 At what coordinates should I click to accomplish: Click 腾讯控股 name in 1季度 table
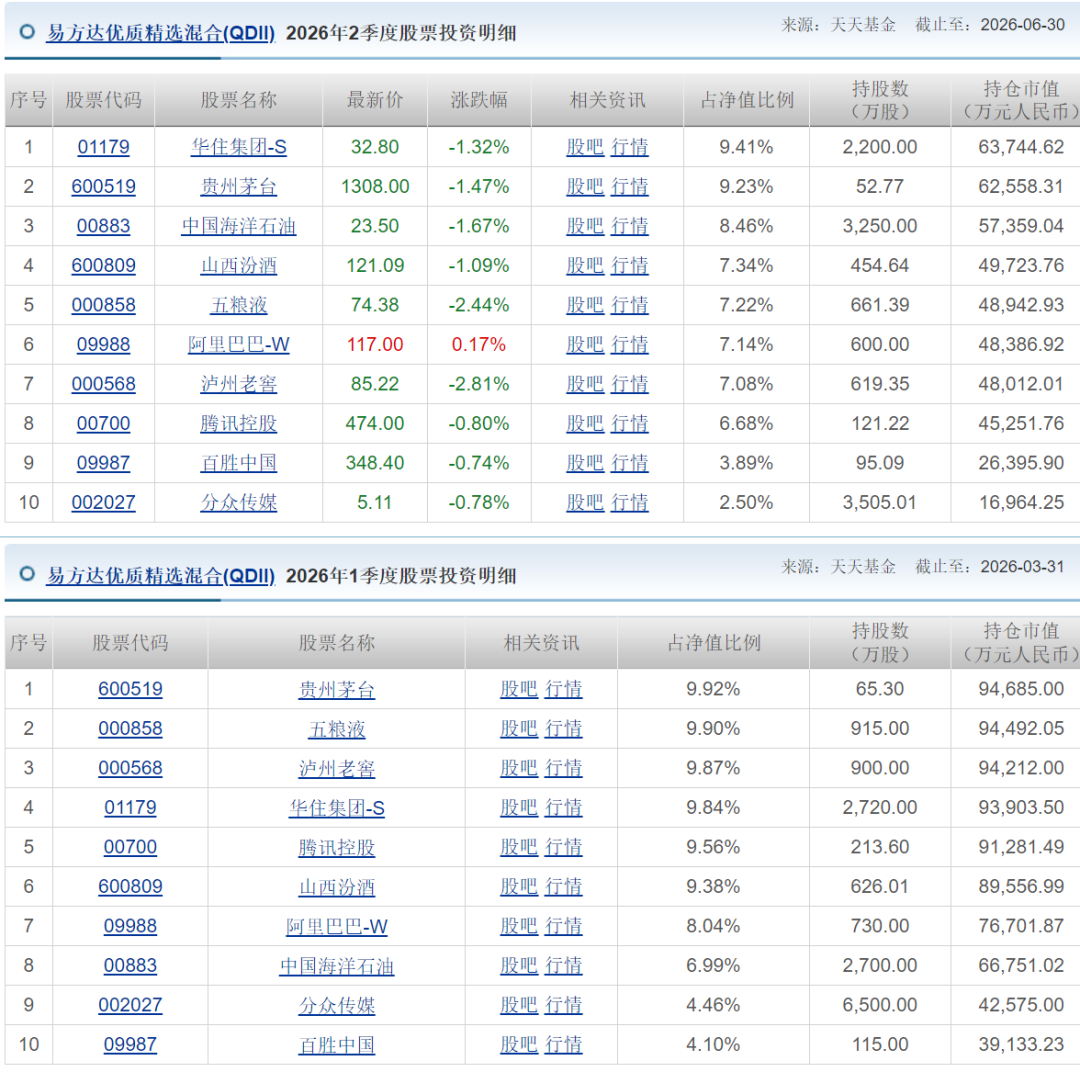[x=336, y=847]
